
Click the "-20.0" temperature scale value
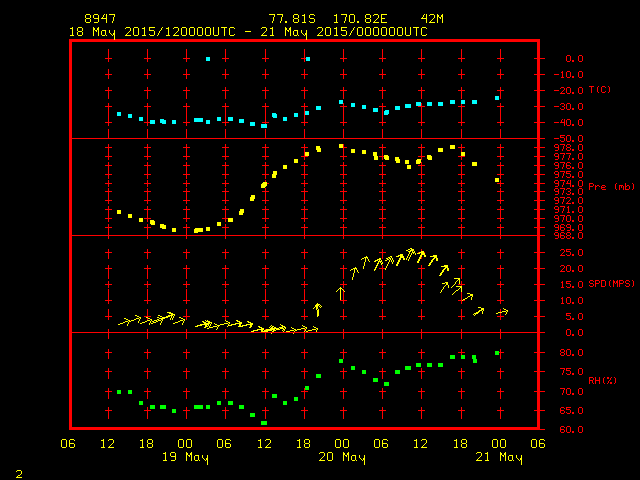click(x=569, y=91)
